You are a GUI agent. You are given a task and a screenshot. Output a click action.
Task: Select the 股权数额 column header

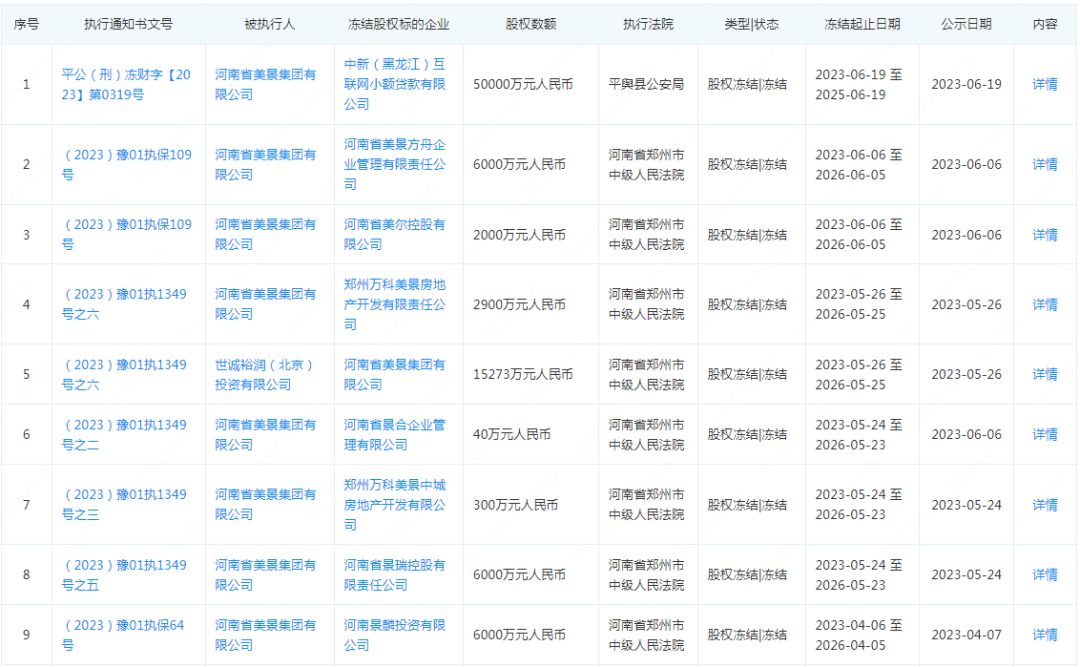click(x=530, y=24)
